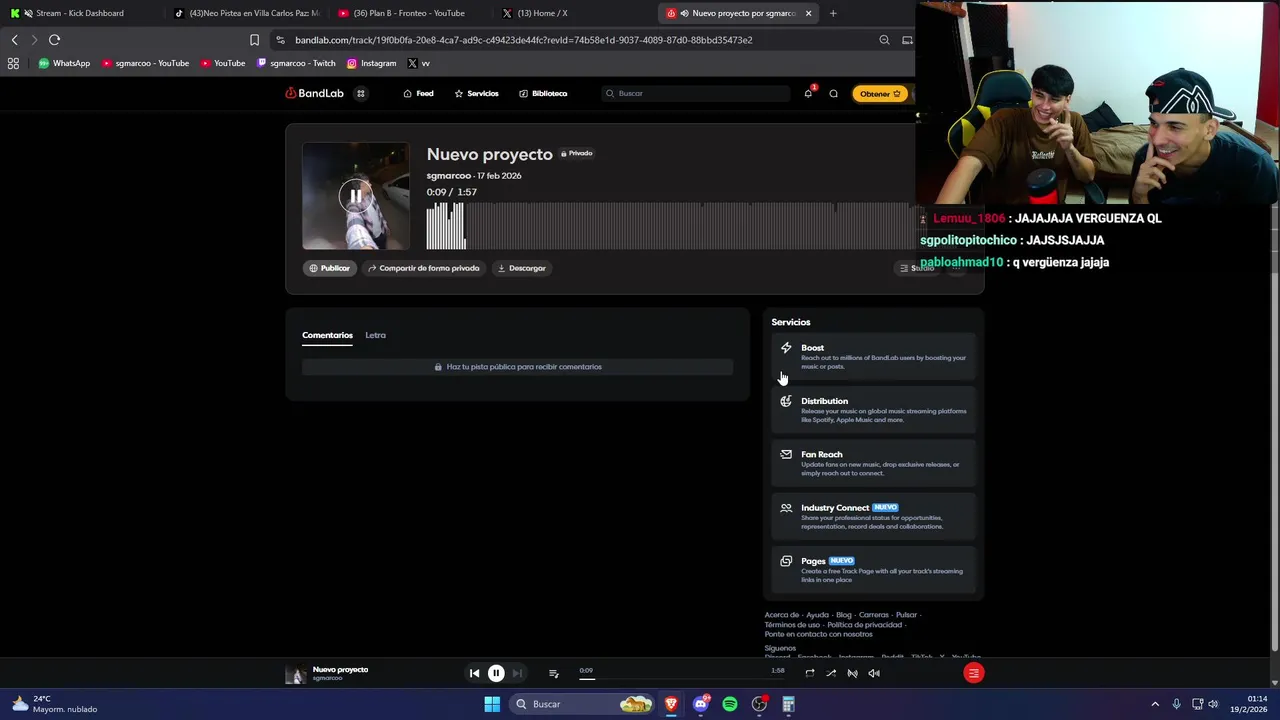Open the Servicios menu
The image size is (1280, 720).
click(x=476, y=93)
